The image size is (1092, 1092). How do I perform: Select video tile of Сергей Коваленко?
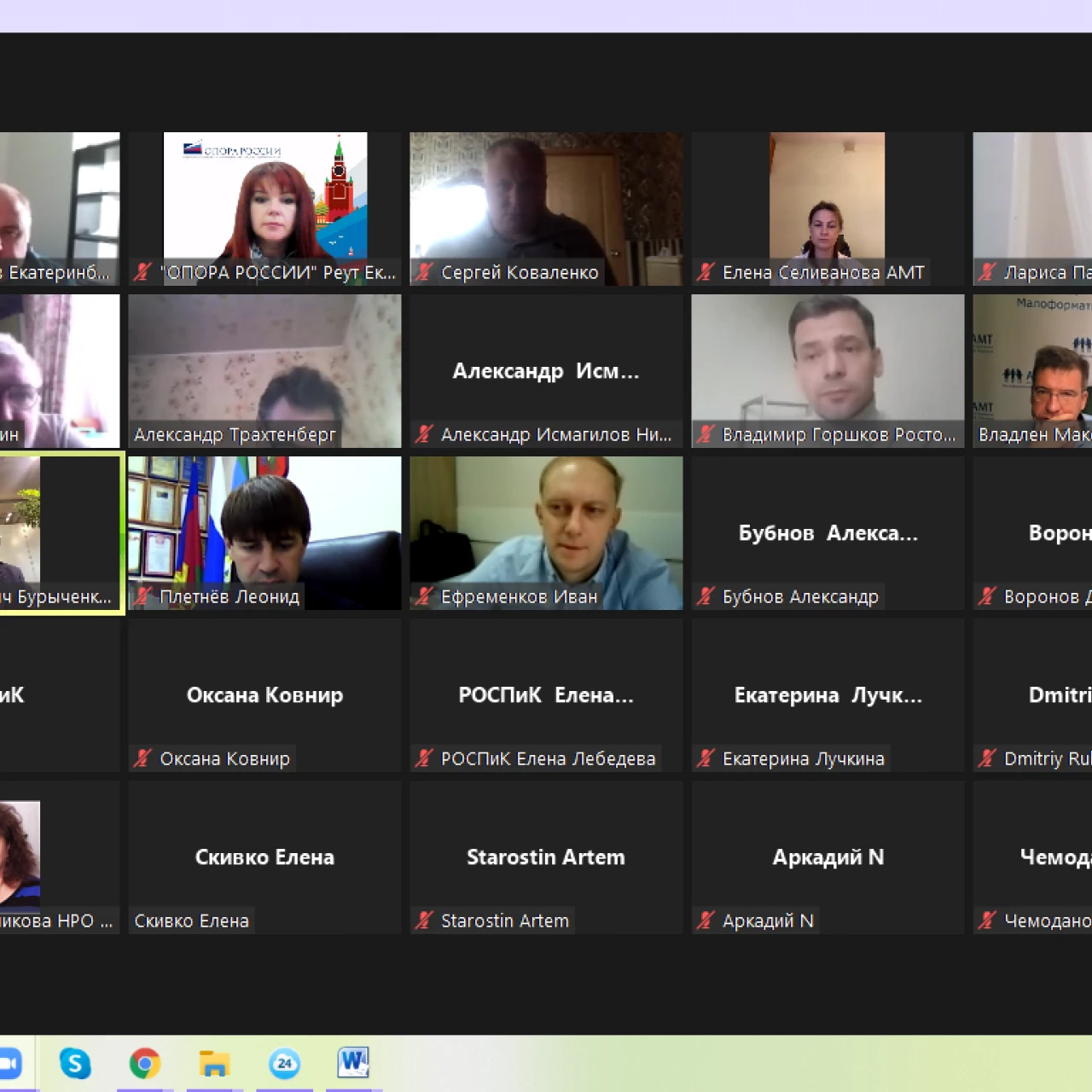[546, 209]
